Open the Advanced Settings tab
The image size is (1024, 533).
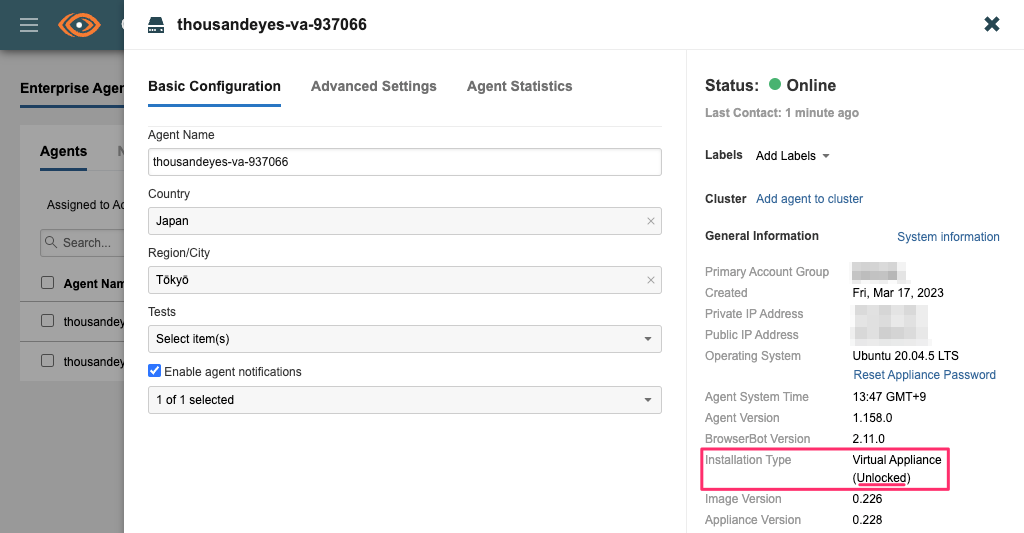tap(374, 86)
